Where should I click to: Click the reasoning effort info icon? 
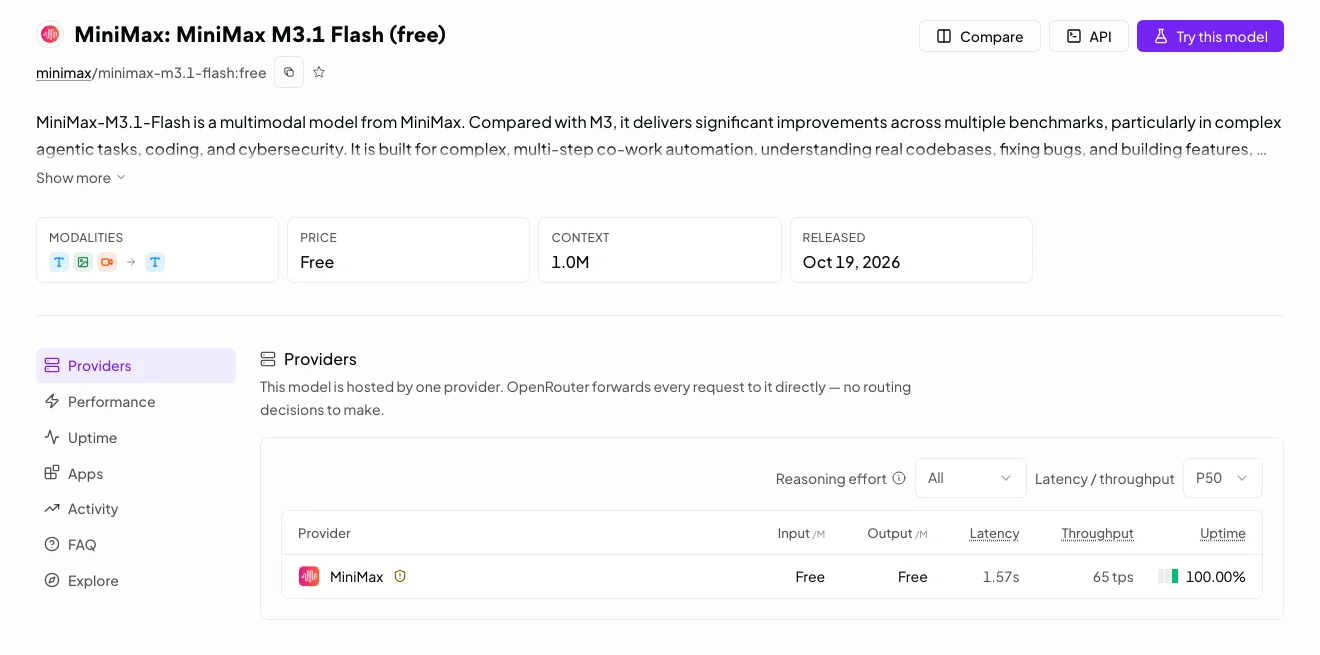click(x=899, y=478)
